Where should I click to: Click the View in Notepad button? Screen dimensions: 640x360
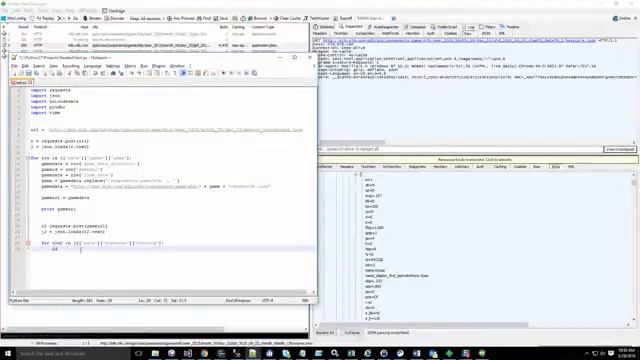tap(620, 149)
